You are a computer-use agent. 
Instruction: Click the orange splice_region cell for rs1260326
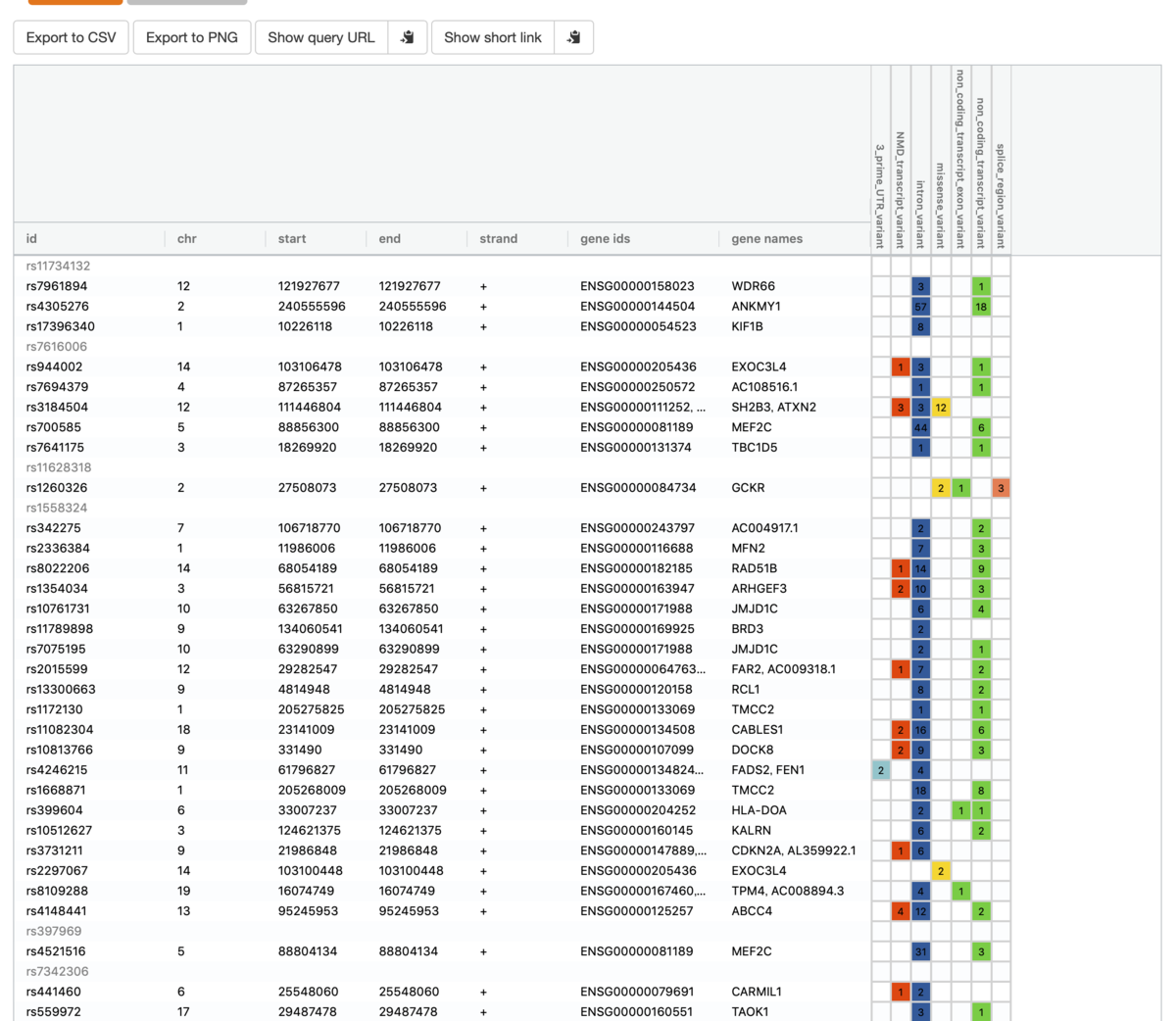[1002, 487]
